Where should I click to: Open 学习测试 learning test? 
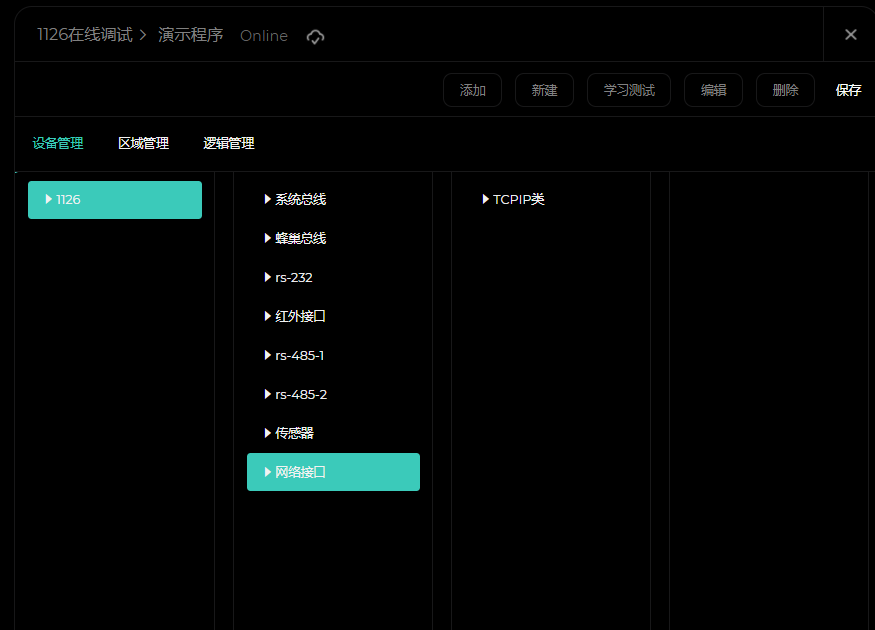628,90
